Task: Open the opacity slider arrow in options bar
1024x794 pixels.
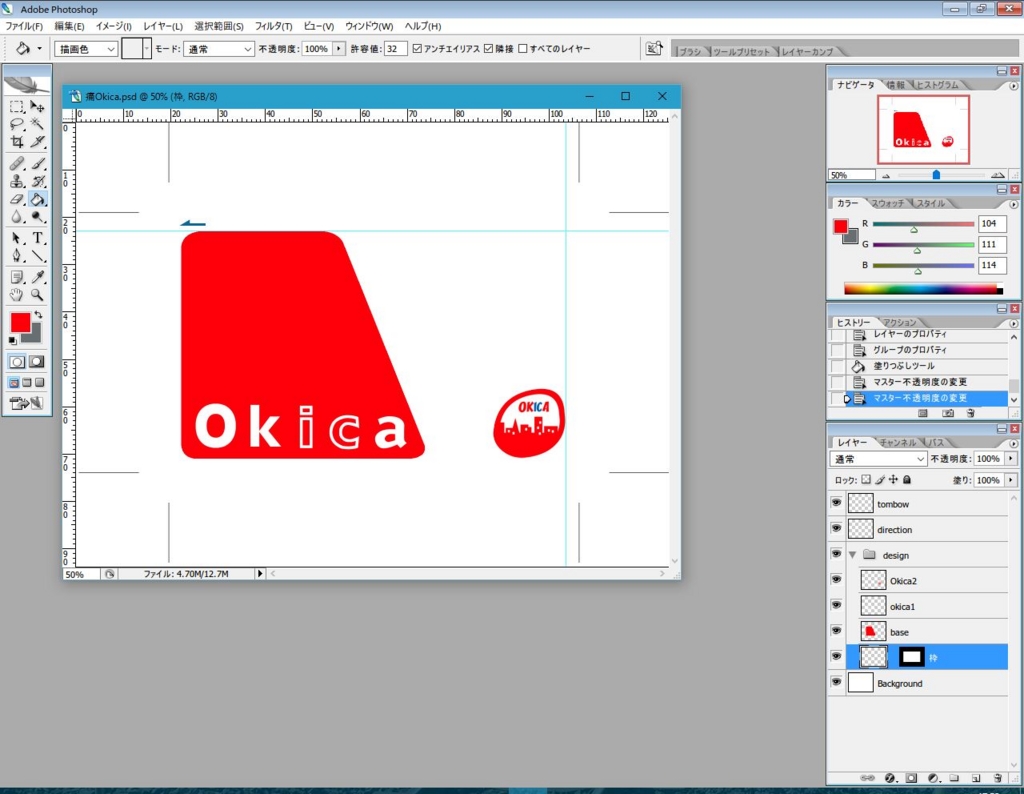Action: point(338,49)
